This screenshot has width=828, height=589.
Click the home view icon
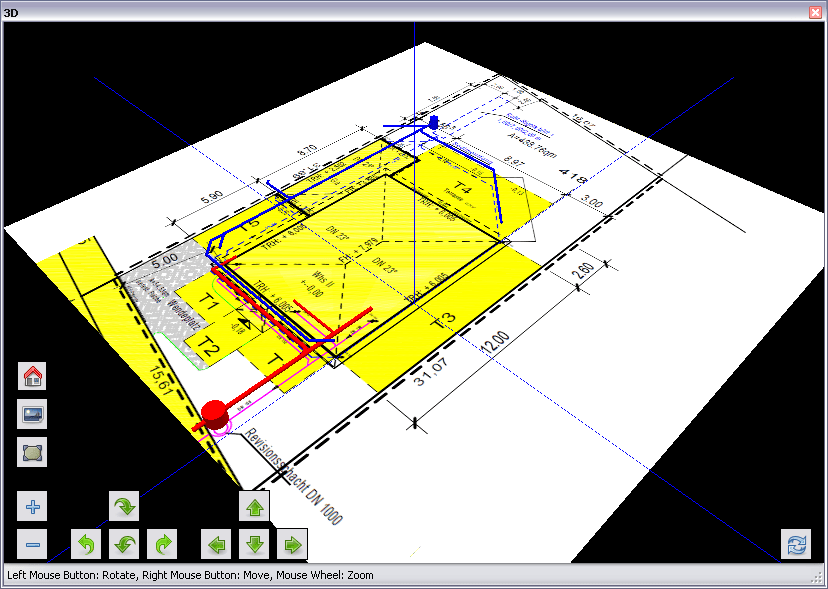coord(33,376)
